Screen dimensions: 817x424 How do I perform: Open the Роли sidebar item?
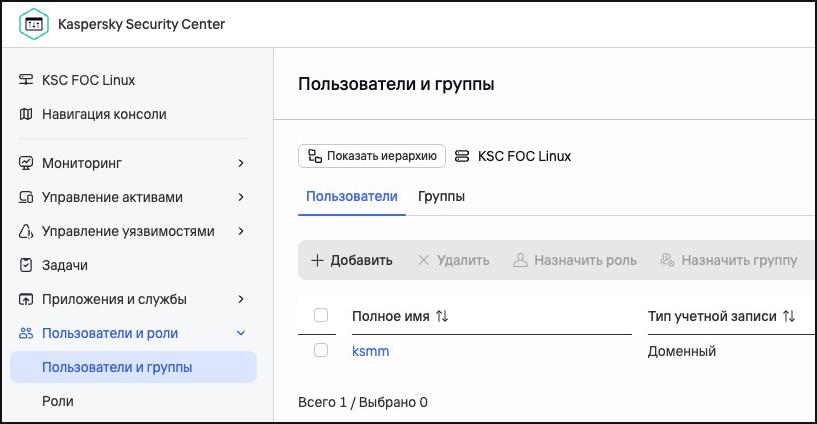click(58, 401)
